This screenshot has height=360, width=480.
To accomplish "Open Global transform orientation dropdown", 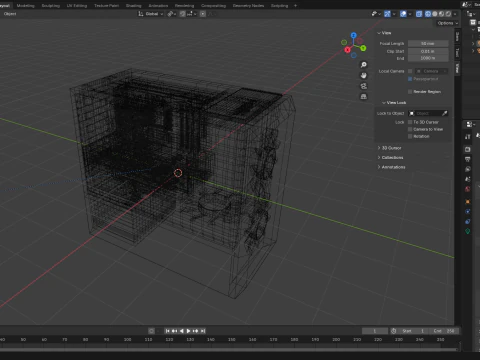I will tap(151, 14).
